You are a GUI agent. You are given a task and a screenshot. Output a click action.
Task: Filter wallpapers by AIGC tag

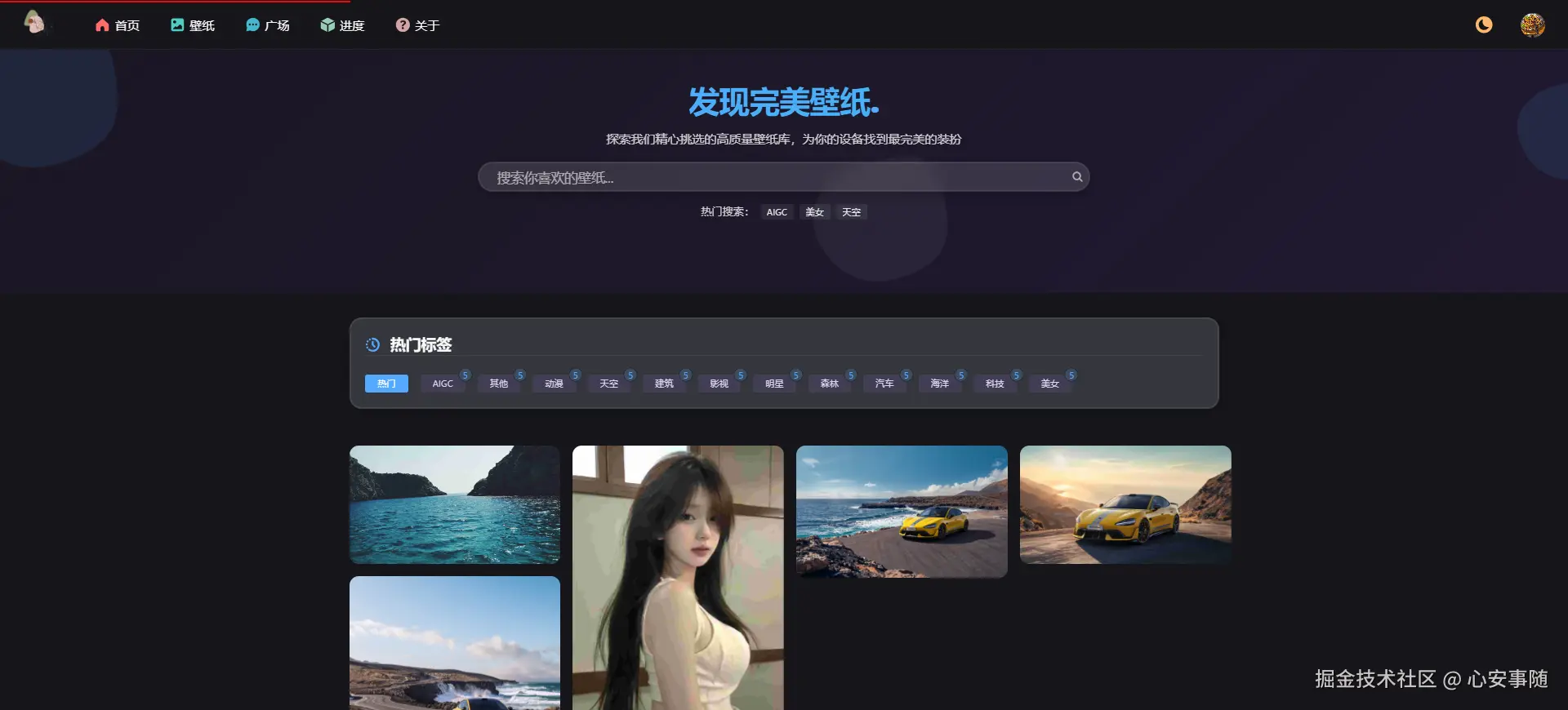tap(443, 384)
